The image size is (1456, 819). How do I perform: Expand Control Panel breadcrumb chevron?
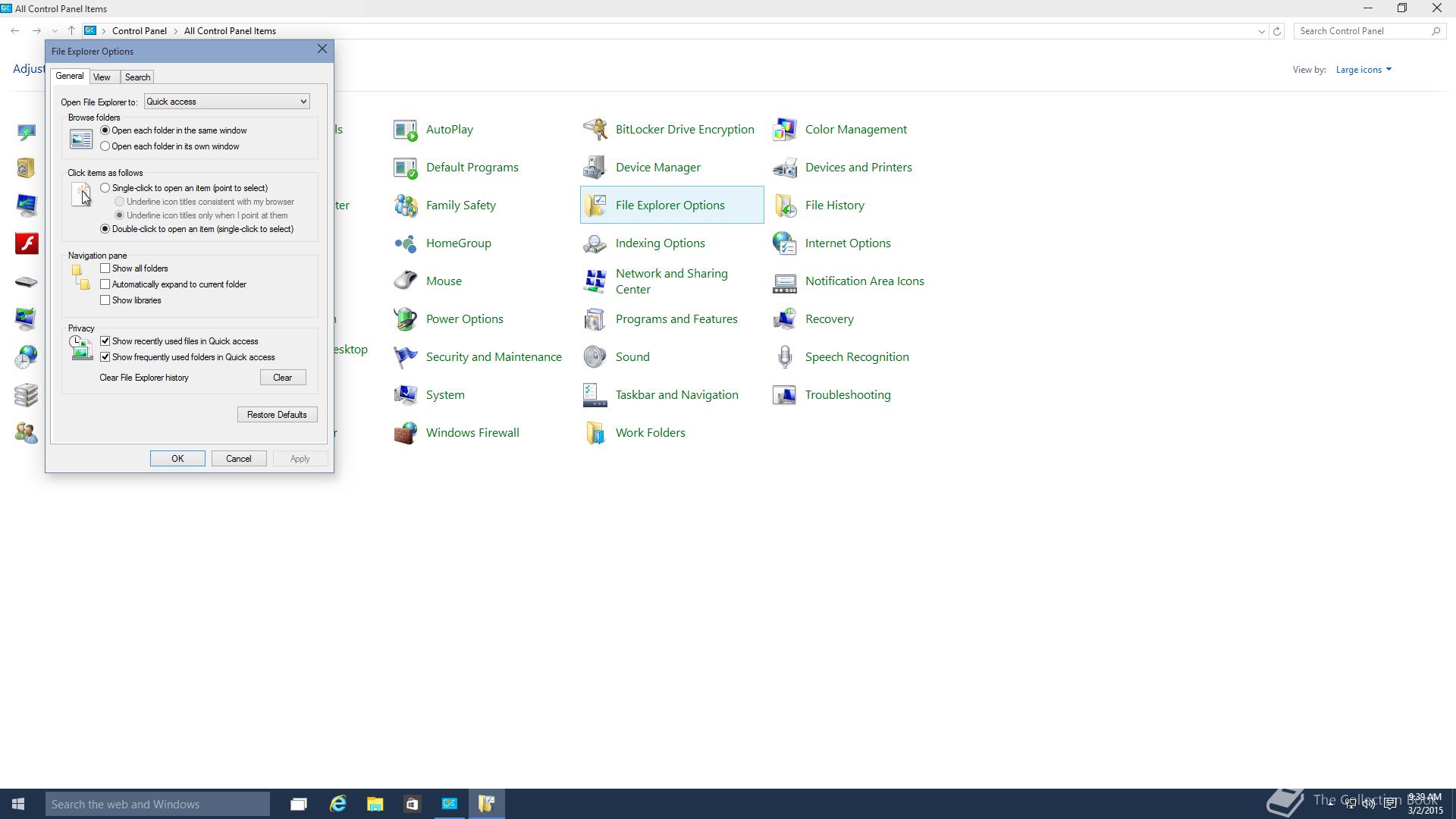tap(175, 31)
